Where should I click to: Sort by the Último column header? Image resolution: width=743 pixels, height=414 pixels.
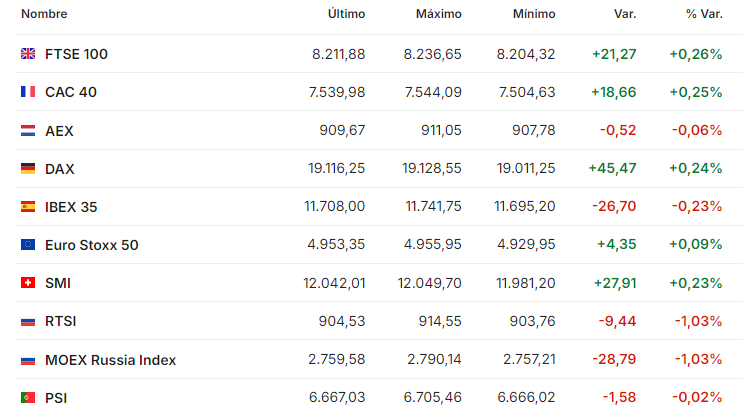tap(346, 14)
